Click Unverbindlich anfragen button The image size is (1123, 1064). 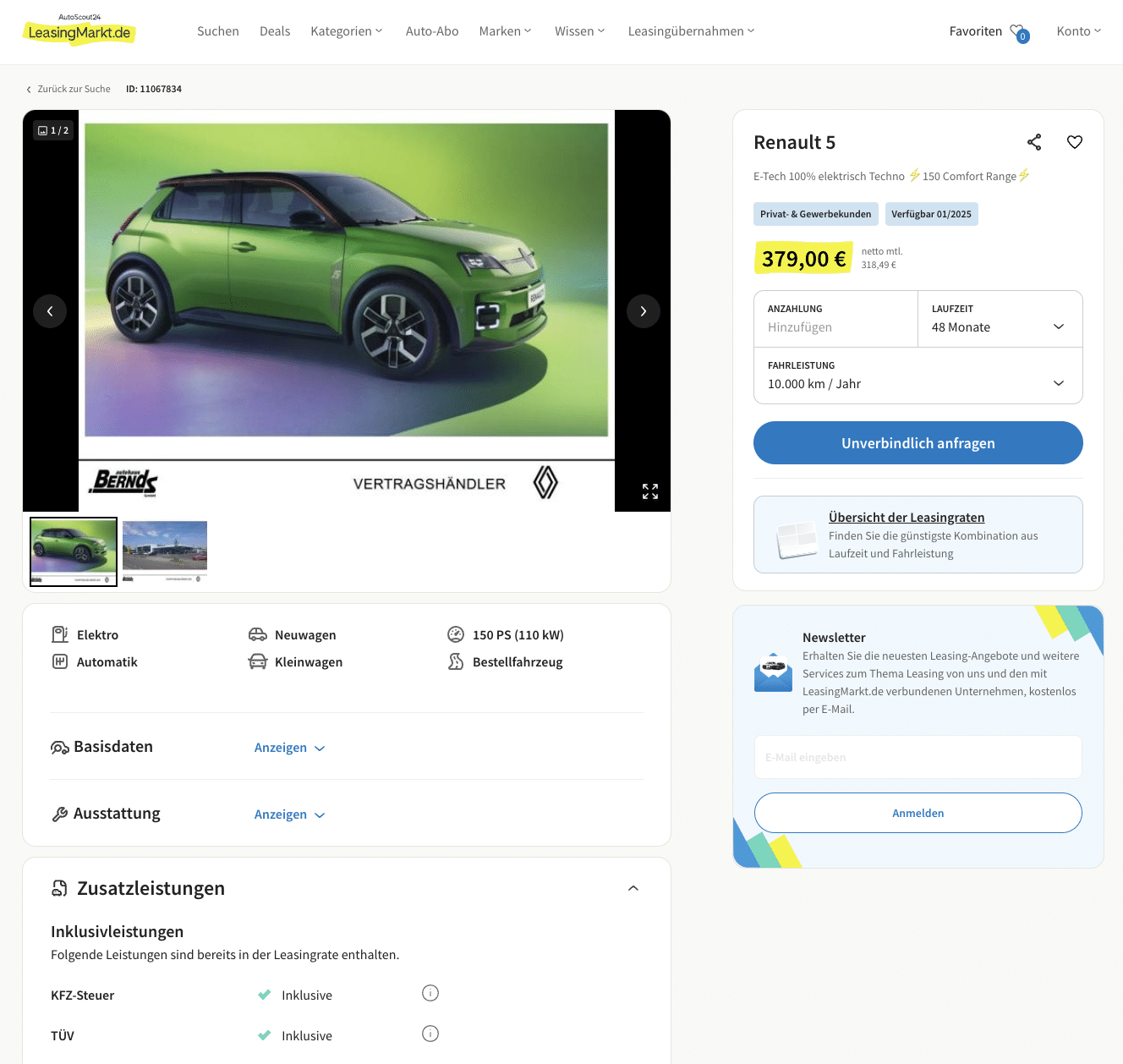click(918, 443)
